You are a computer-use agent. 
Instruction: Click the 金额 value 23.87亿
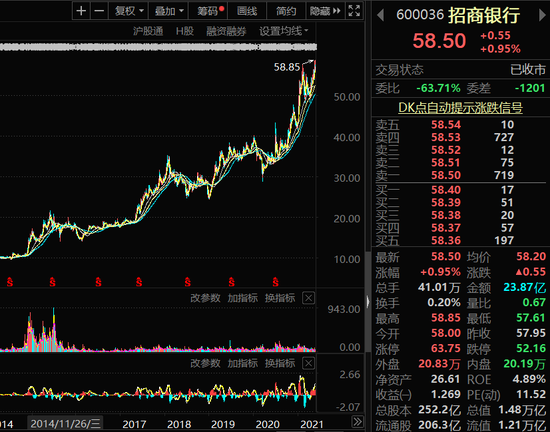[x=525, y=287]
